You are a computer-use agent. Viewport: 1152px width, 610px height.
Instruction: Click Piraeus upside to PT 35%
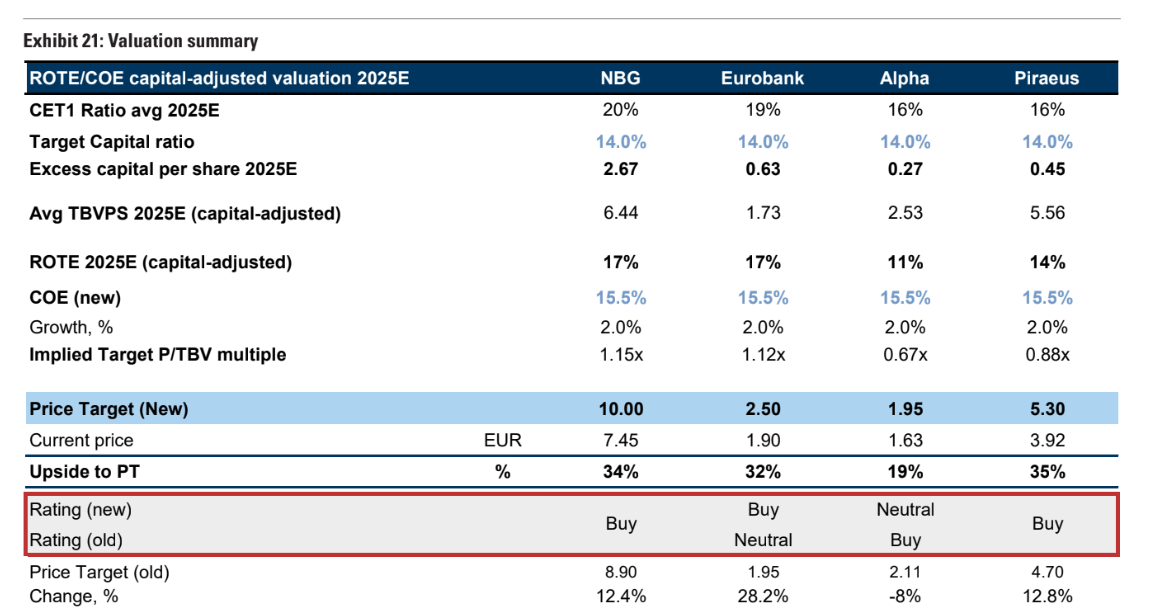[1047, 472]
